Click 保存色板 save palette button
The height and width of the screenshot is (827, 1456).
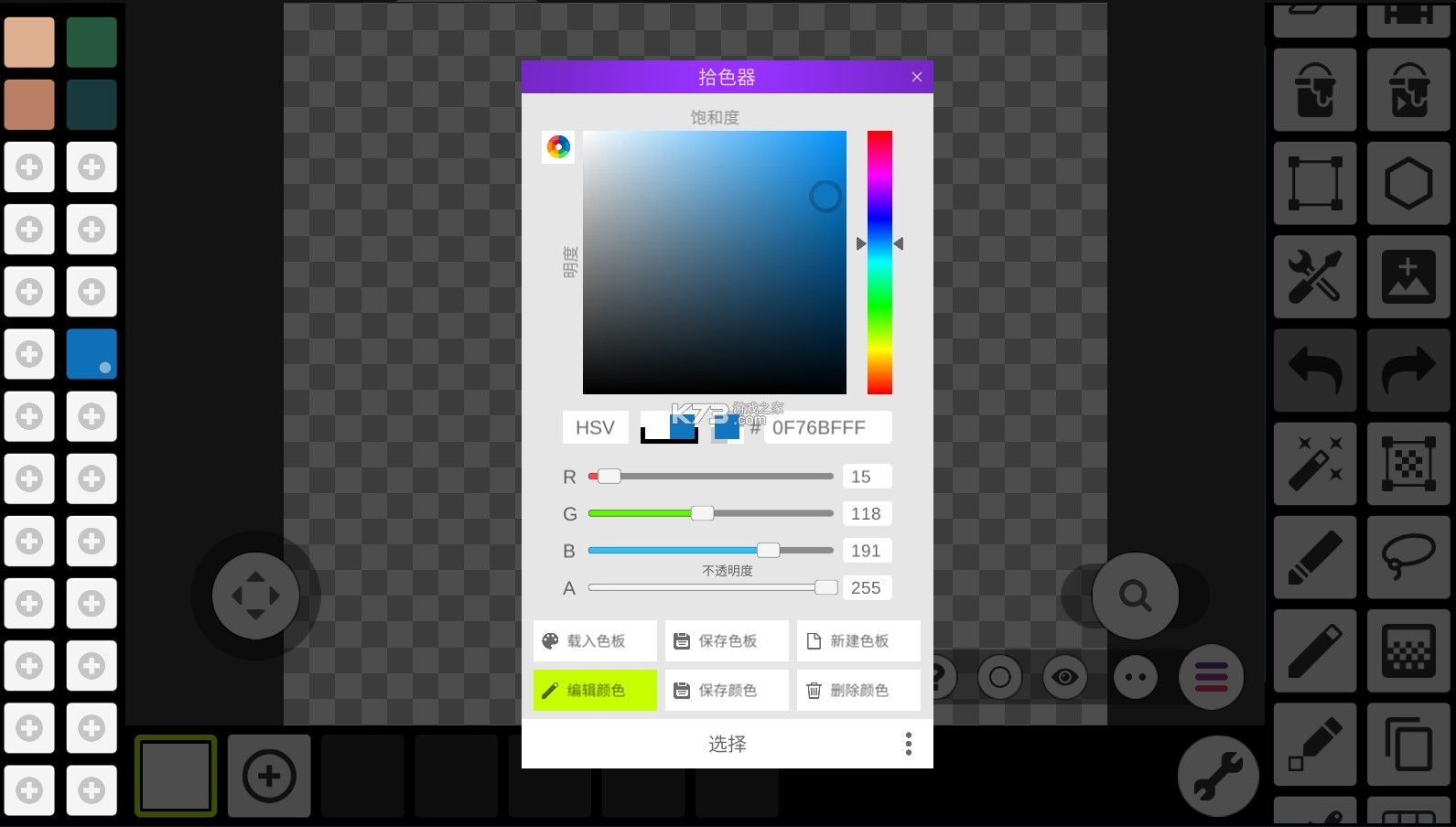coord(727,641)
